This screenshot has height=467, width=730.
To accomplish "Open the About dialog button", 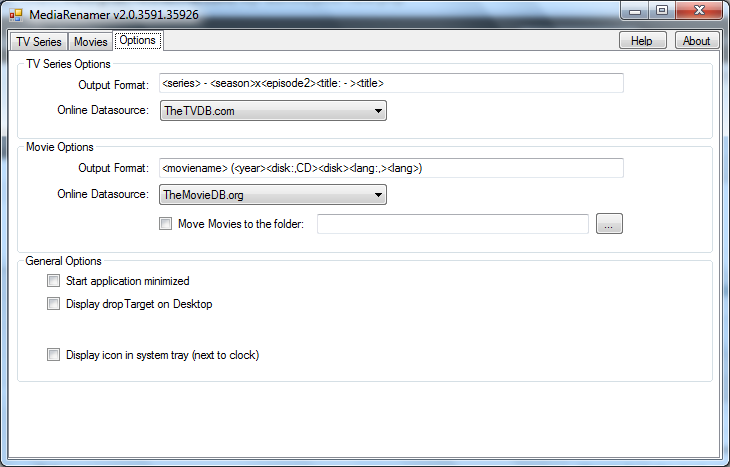I will tap(696, 41).
